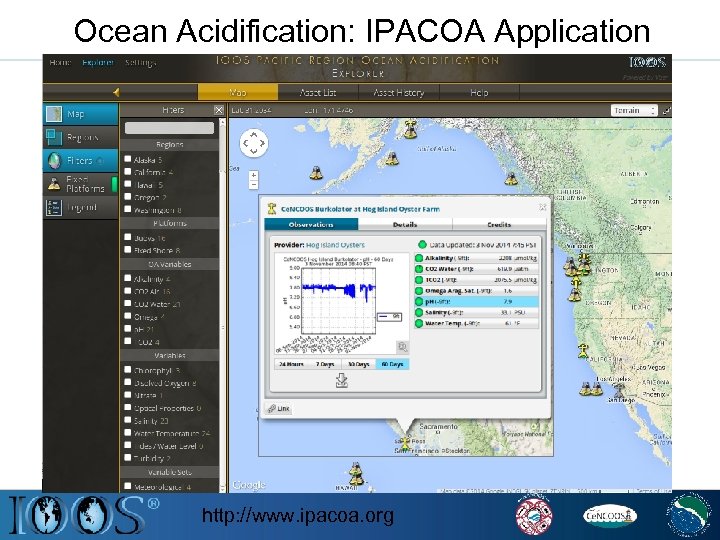Viewport: 720px width, 540px height.
Task: Check the Oregon region filter
Action: tap(128, 197)
